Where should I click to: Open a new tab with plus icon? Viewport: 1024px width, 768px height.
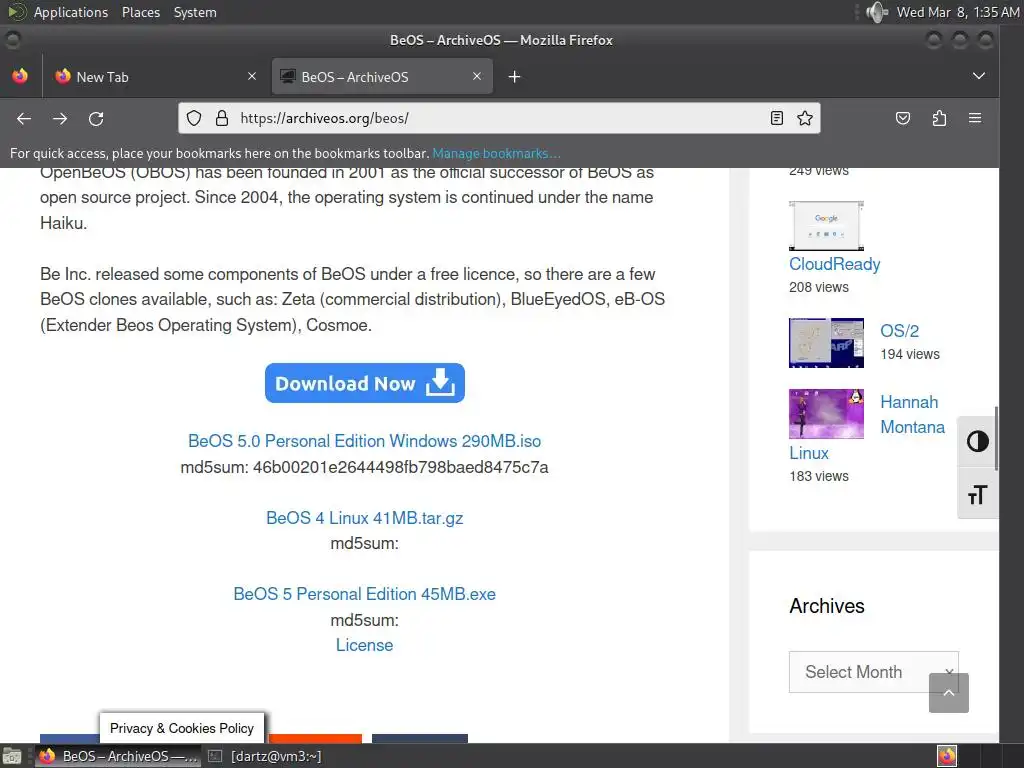click(x=515, y=77)
